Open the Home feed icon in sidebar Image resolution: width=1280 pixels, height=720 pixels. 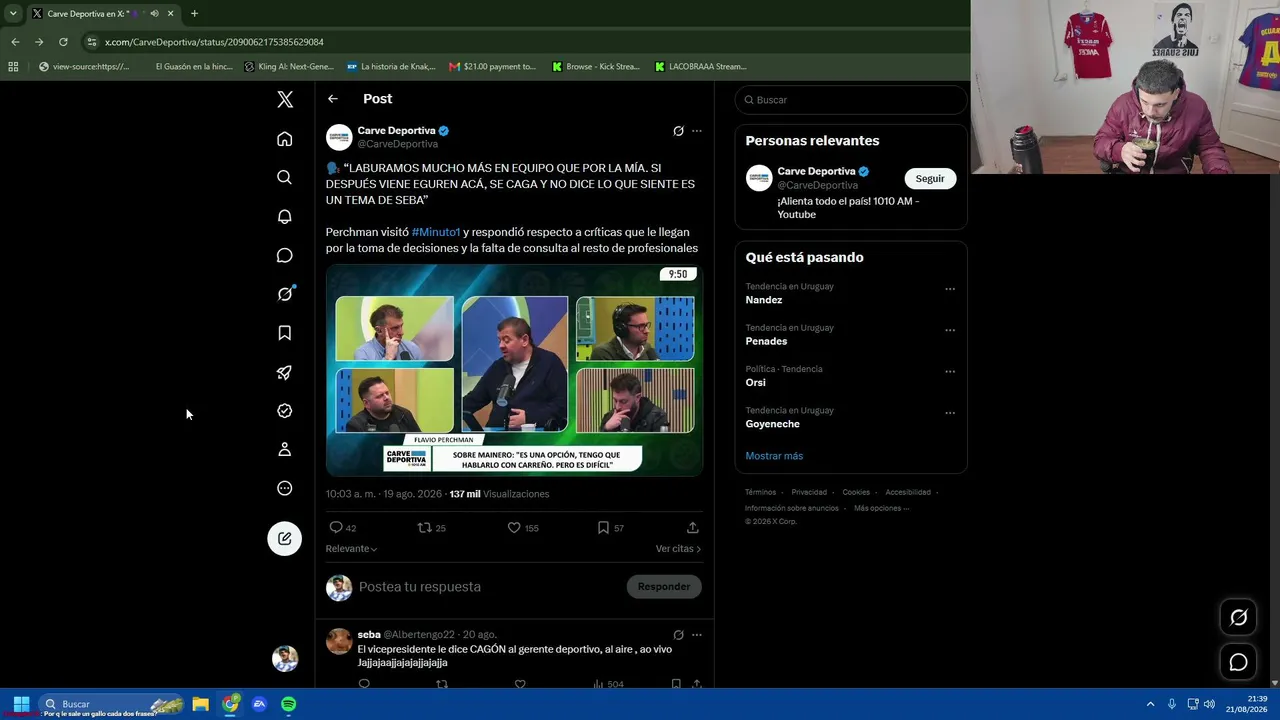(x=285, y=139)
